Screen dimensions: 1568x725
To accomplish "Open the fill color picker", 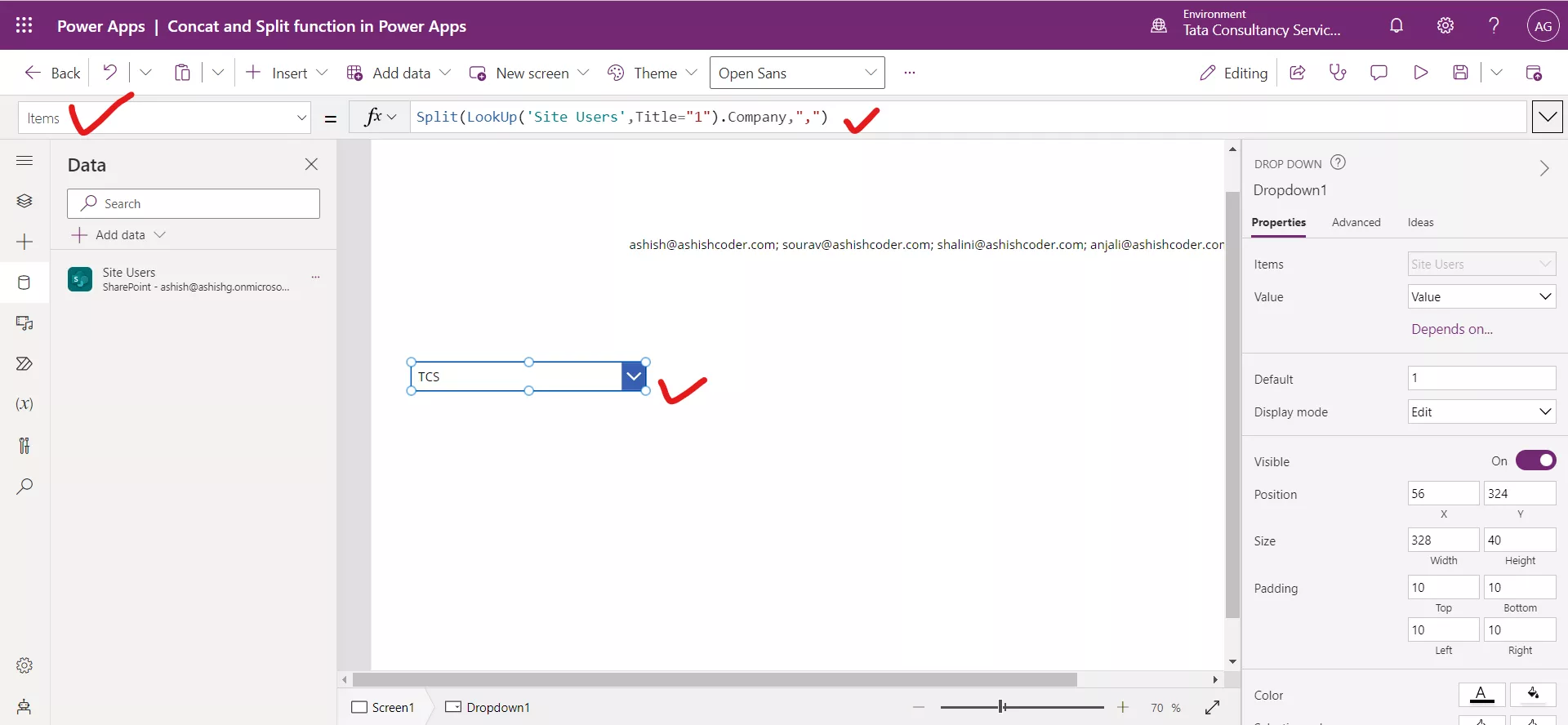I will point(1533,694).
